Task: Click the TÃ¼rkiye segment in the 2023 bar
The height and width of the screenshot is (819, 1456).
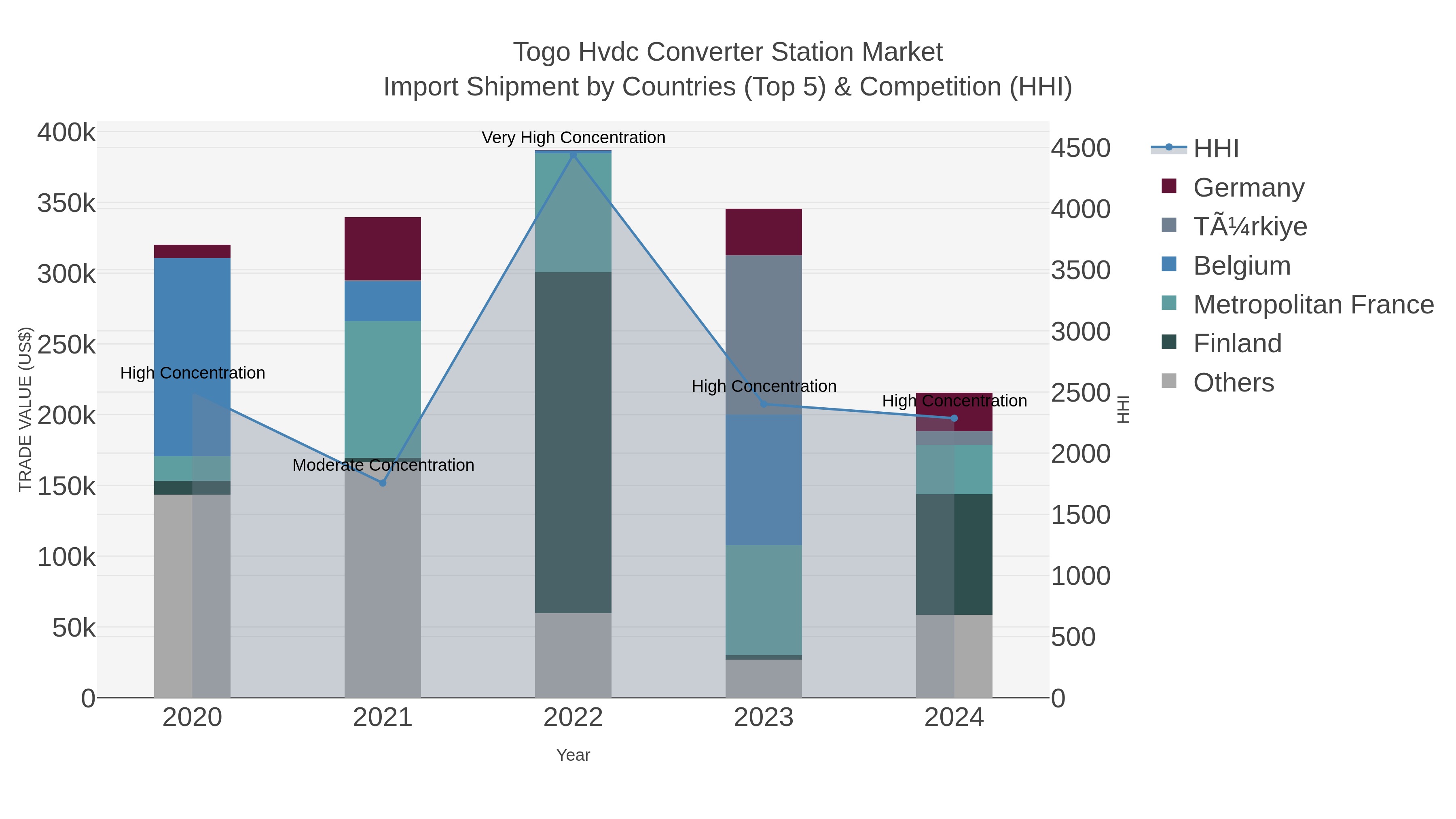Action: 764,335
